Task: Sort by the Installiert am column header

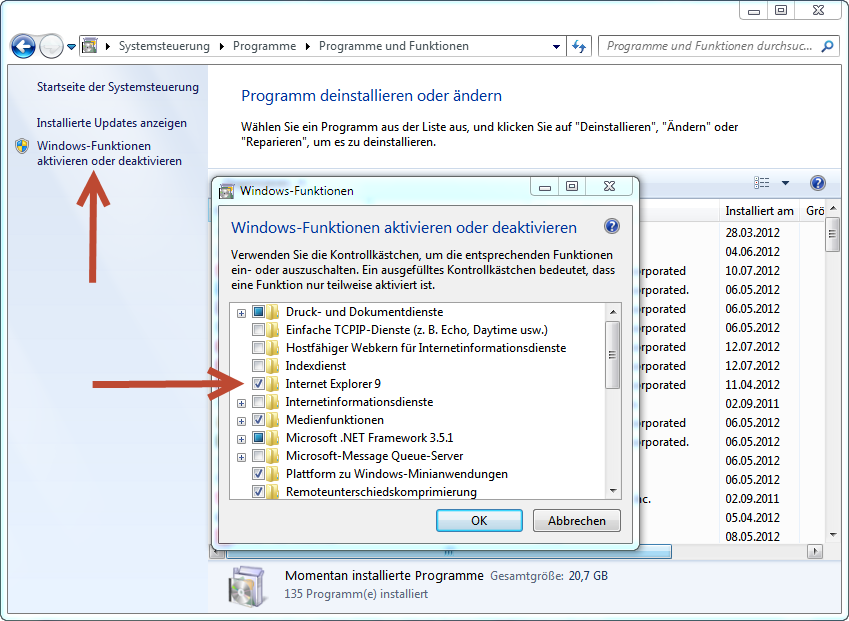Action: [759, 211]
